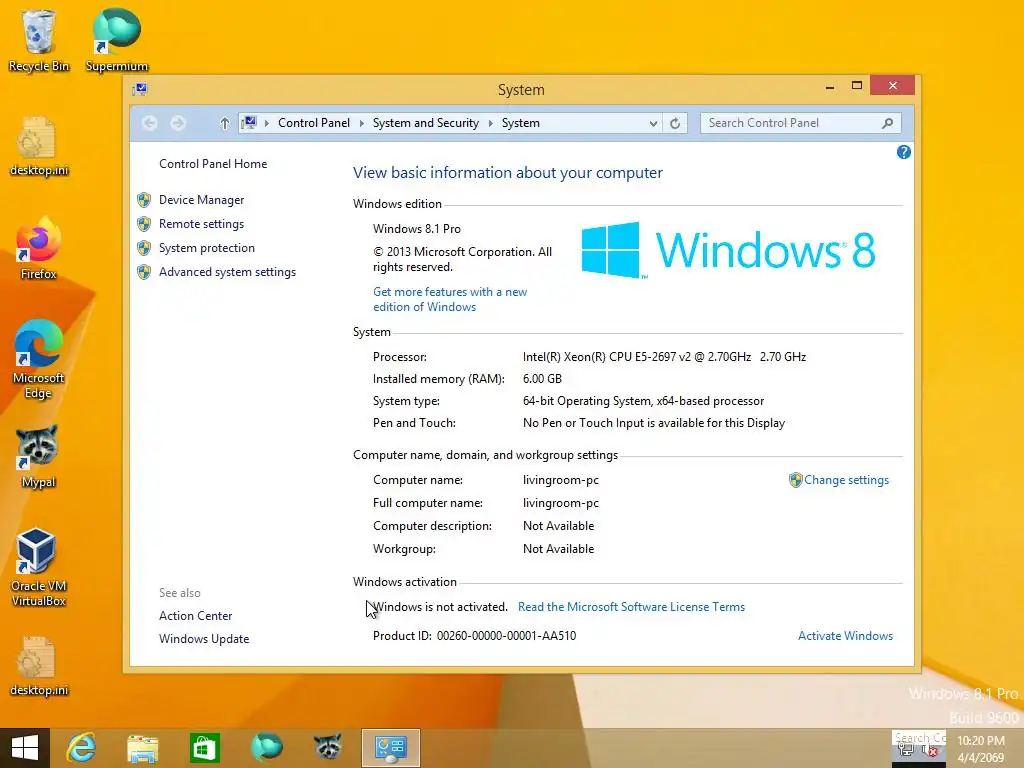Select the desktop.ini file below VirtualBox

coord(39,666)
